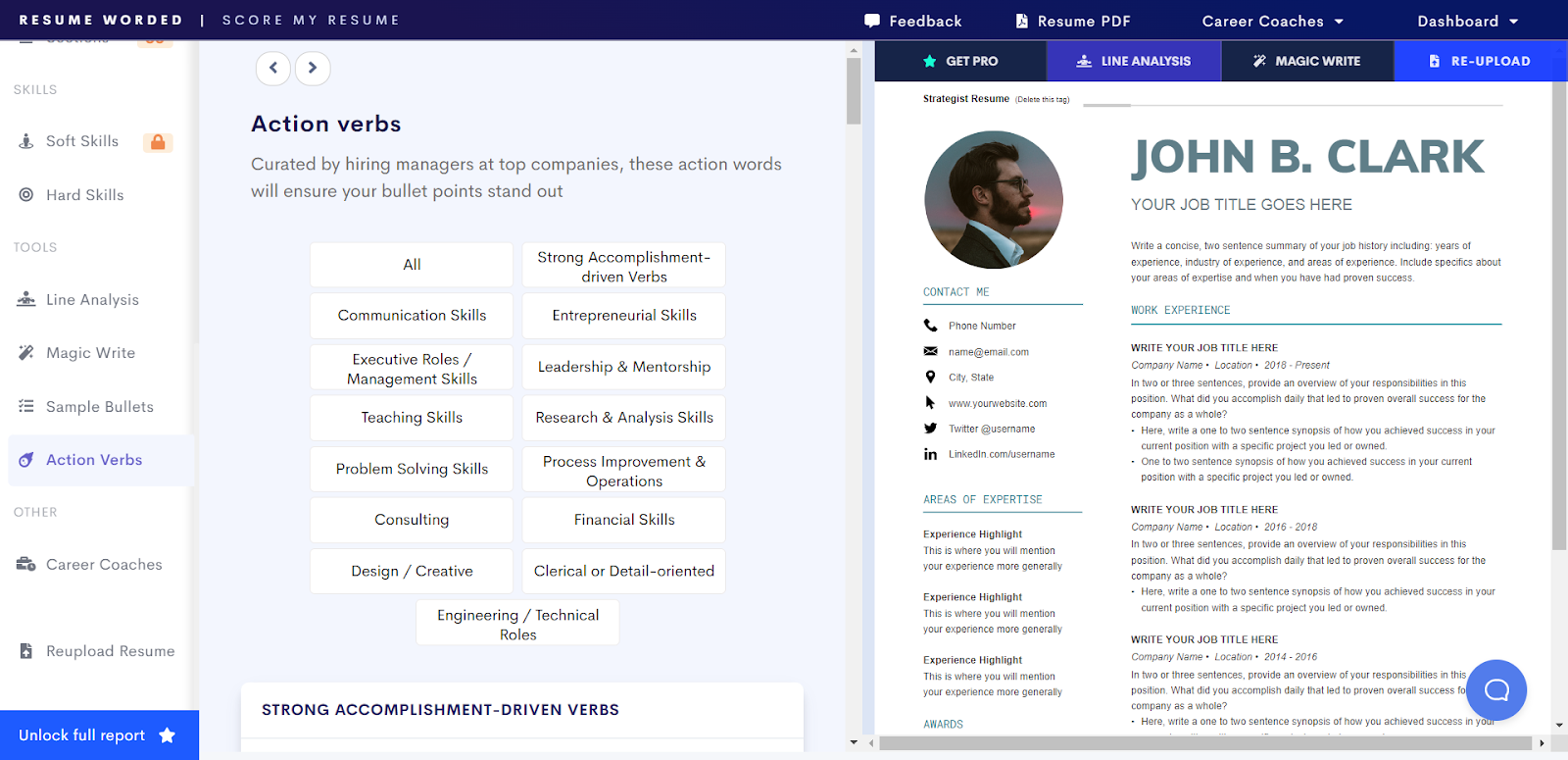Select Leadership & Mentorship category
The width and height of the screenshot is (1568, 760).
[x=624, y=367]
